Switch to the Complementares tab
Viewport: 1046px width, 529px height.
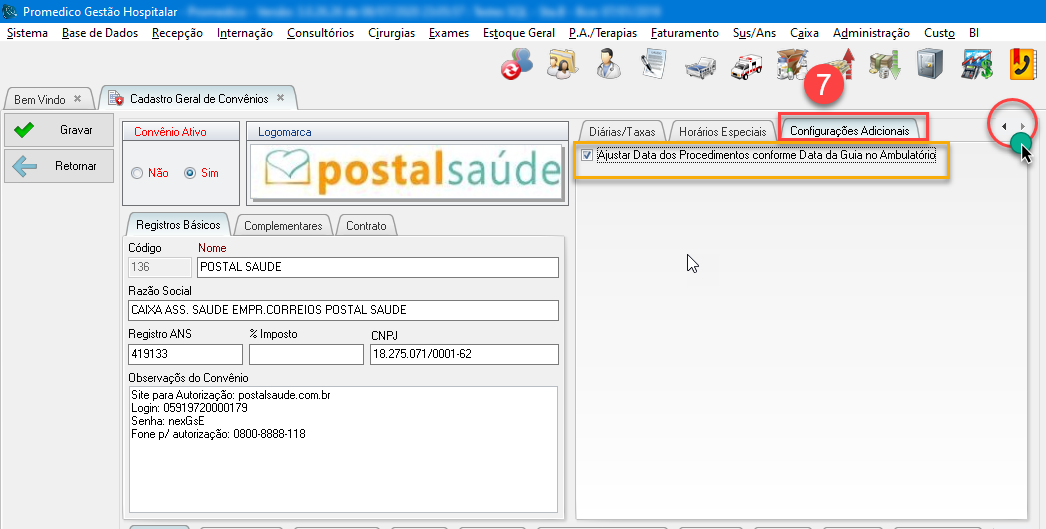point(283,226)
